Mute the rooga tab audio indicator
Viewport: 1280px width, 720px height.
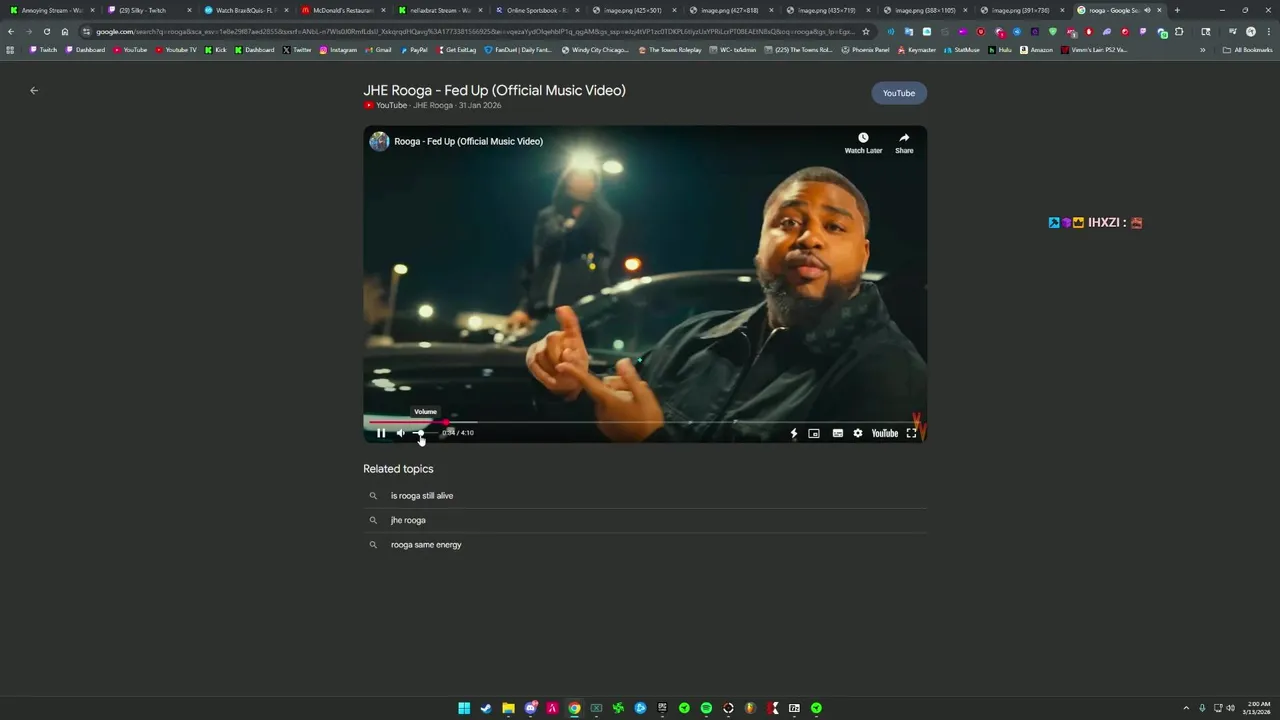[1147, 10]
